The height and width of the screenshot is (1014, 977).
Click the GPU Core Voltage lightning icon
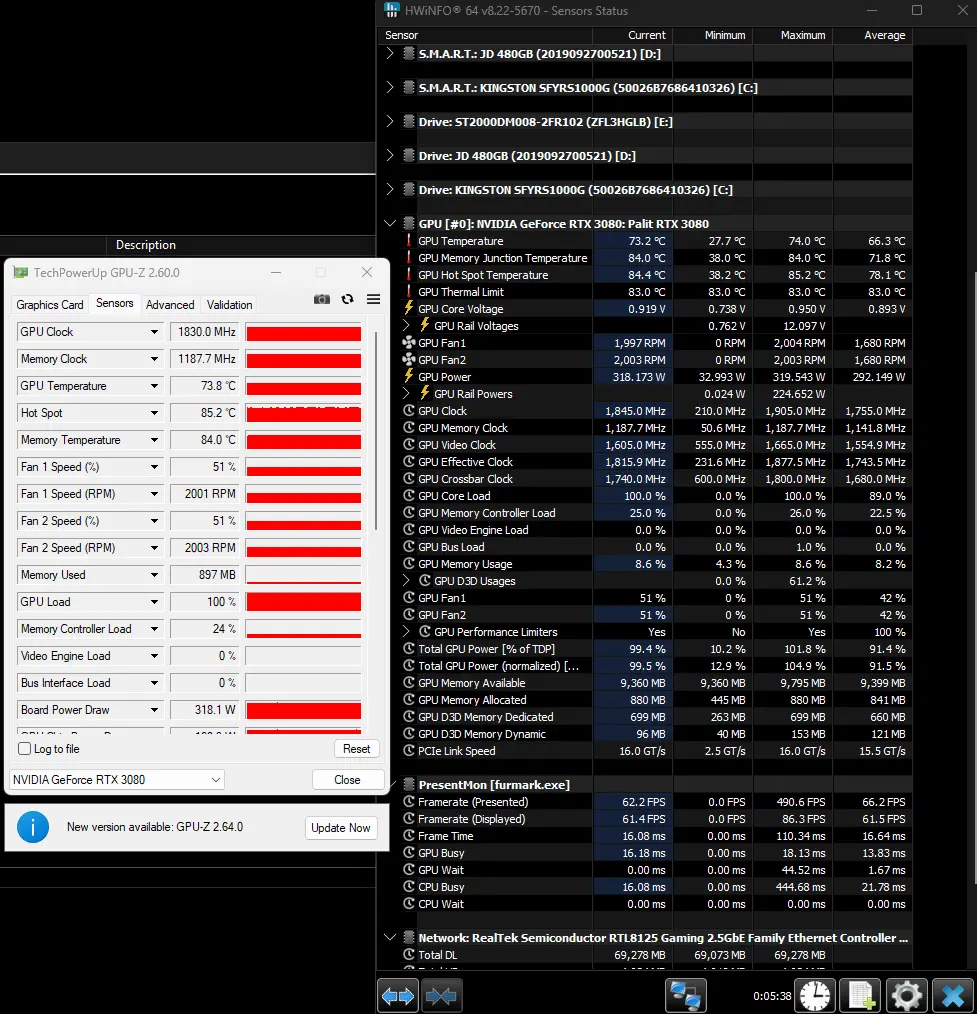(x=409, y=308)
